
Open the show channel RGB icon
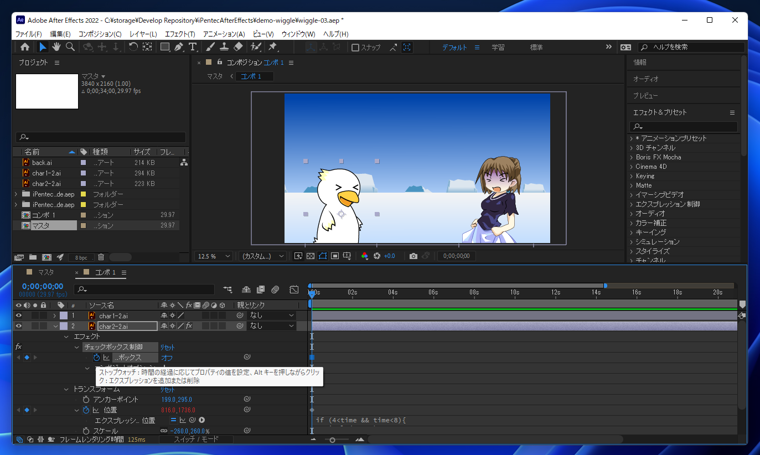[364, 256]
